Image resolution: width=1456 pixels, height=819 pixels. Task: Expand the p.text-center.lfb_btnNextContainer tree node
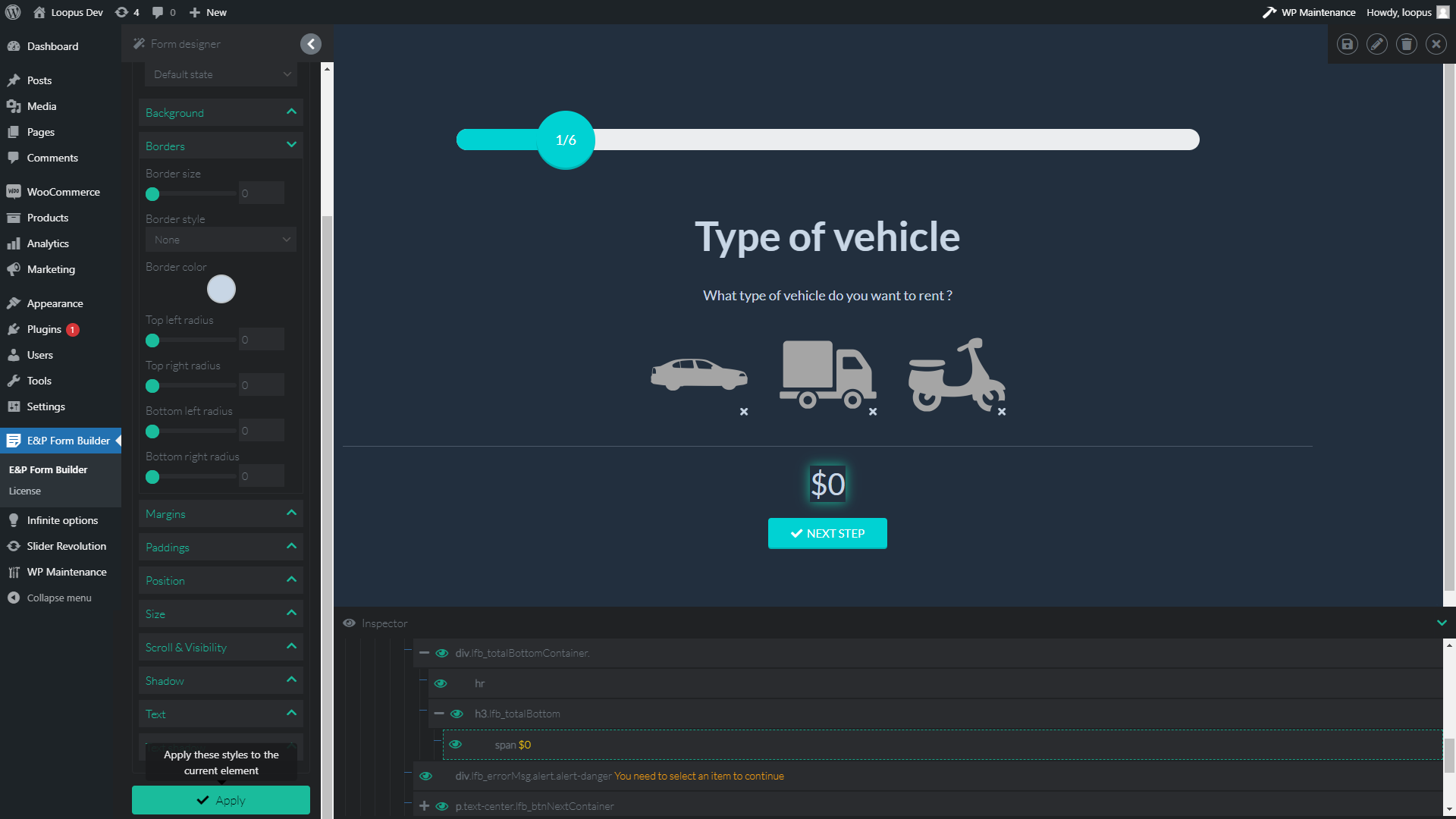coord(424,806)
